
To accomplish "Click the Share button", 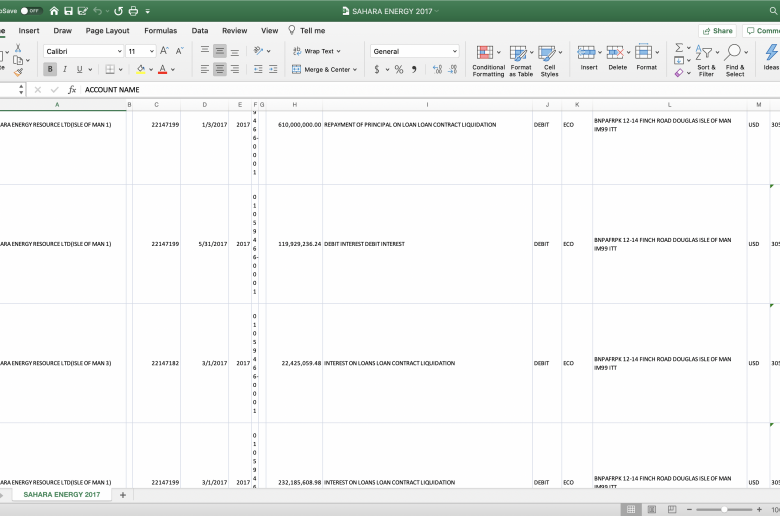I will click(717, 30).
